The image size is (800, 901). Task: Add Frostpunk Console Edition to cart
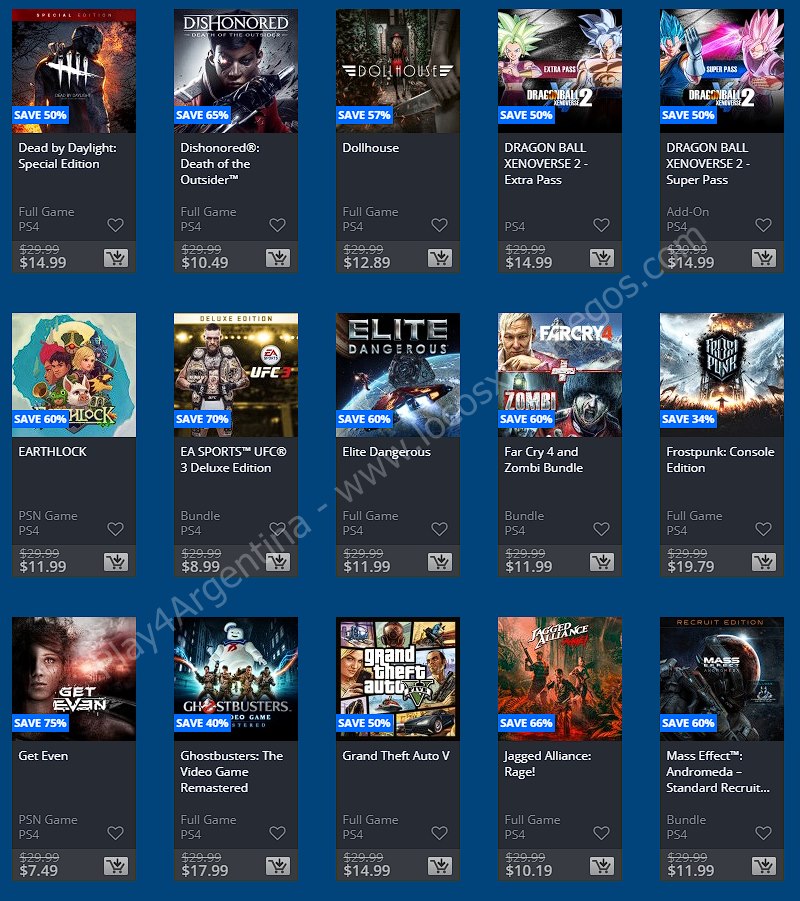click(x=764, y=562)
